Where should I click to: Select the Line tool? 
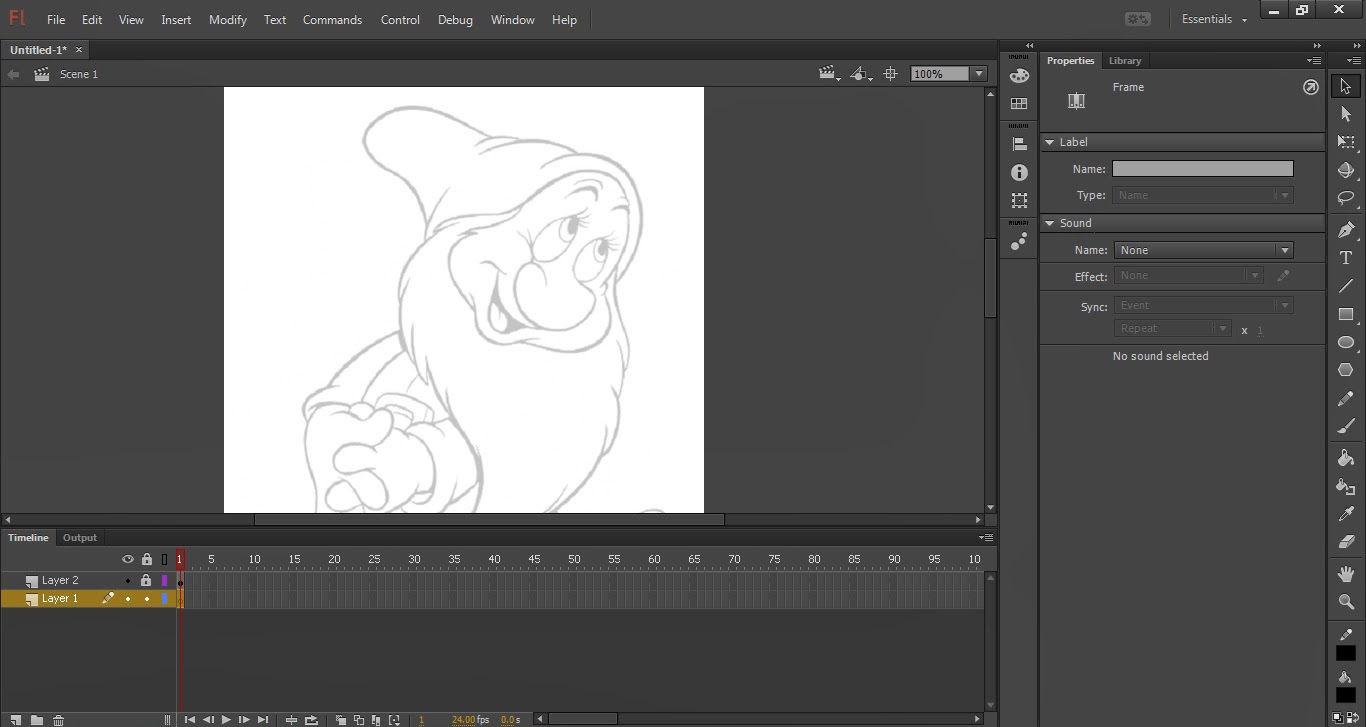pos(1346,286)
